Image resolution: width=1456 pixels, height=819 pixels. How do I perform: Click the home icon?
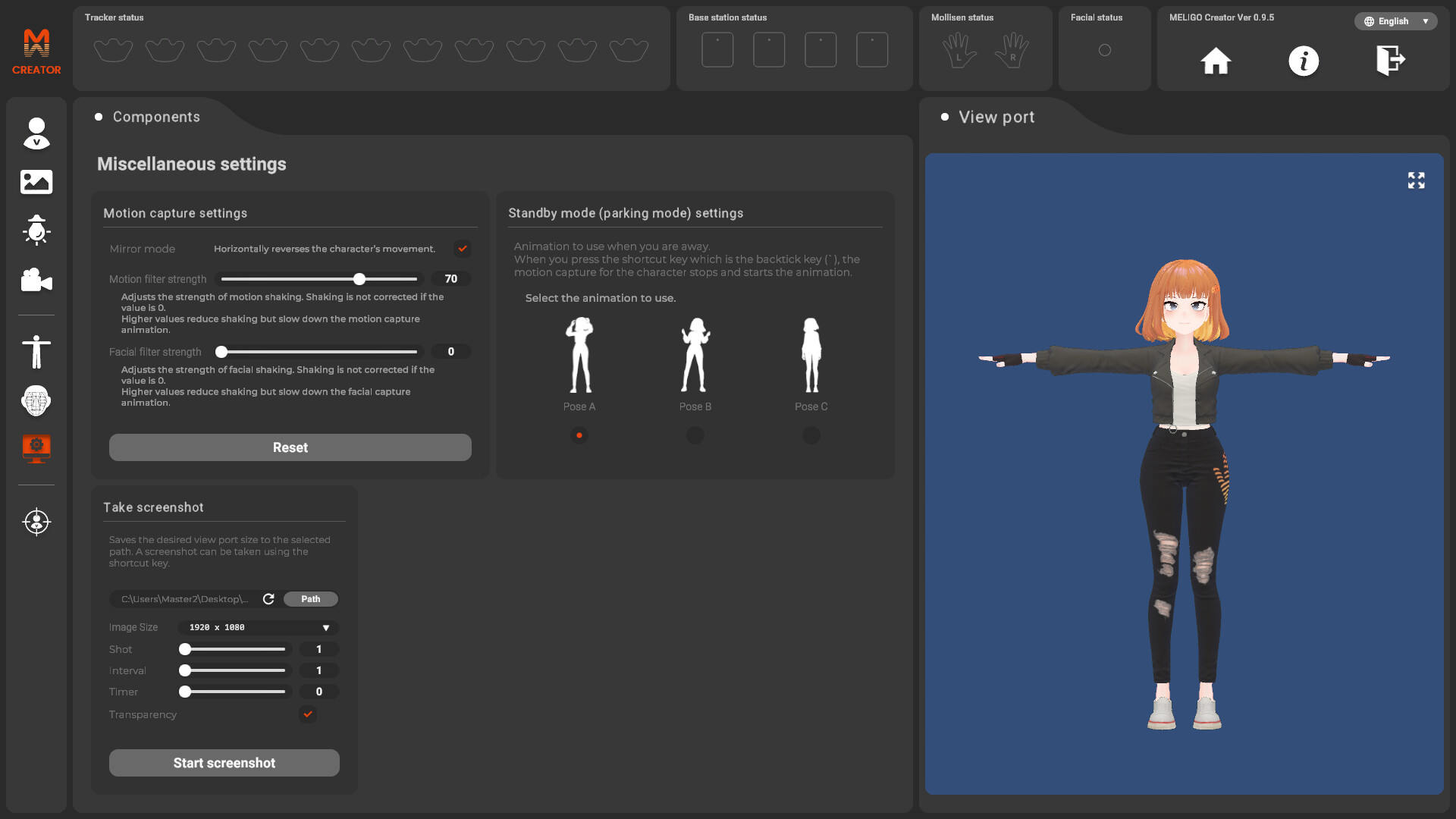pos(1216,61)
